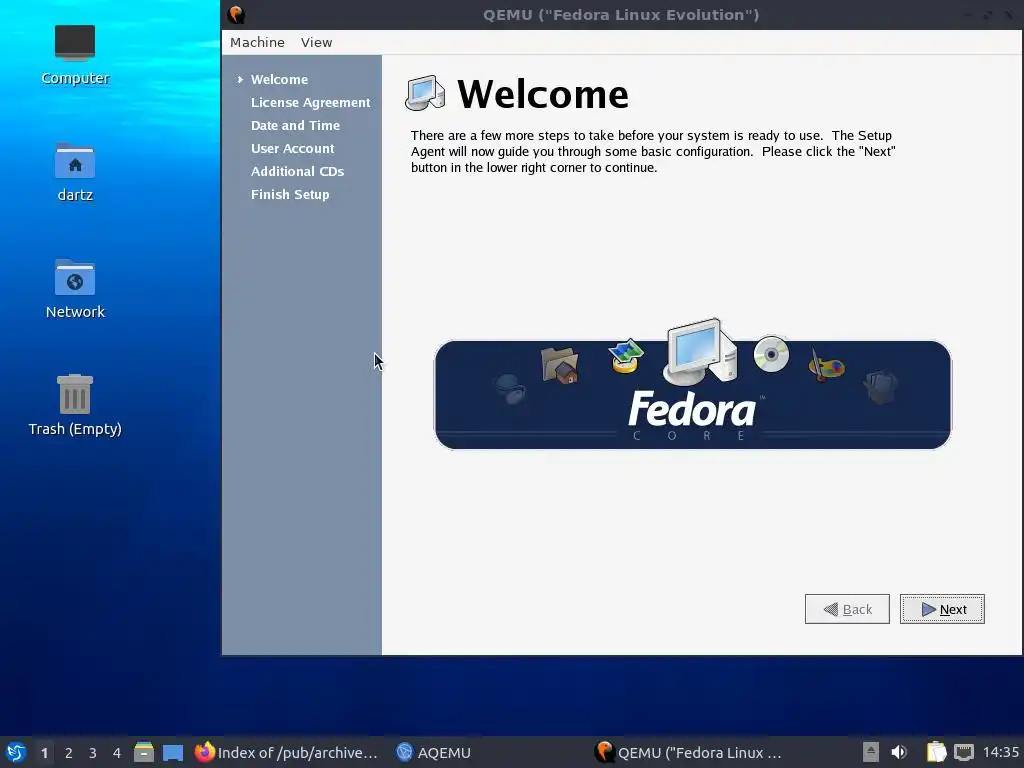
Task: Click the network connection tray icon
Action: 964,752
